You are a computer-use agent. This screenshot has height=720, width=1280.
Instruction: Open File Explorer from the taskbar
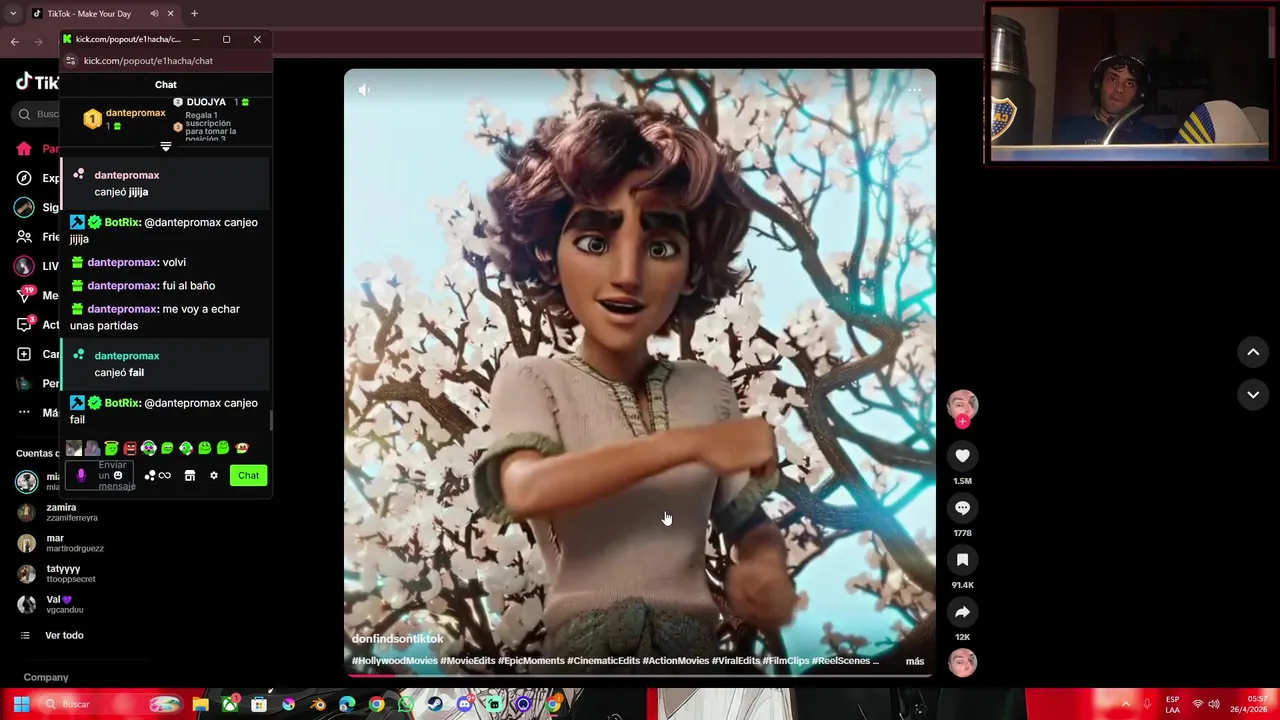click(x=201, y=704)
